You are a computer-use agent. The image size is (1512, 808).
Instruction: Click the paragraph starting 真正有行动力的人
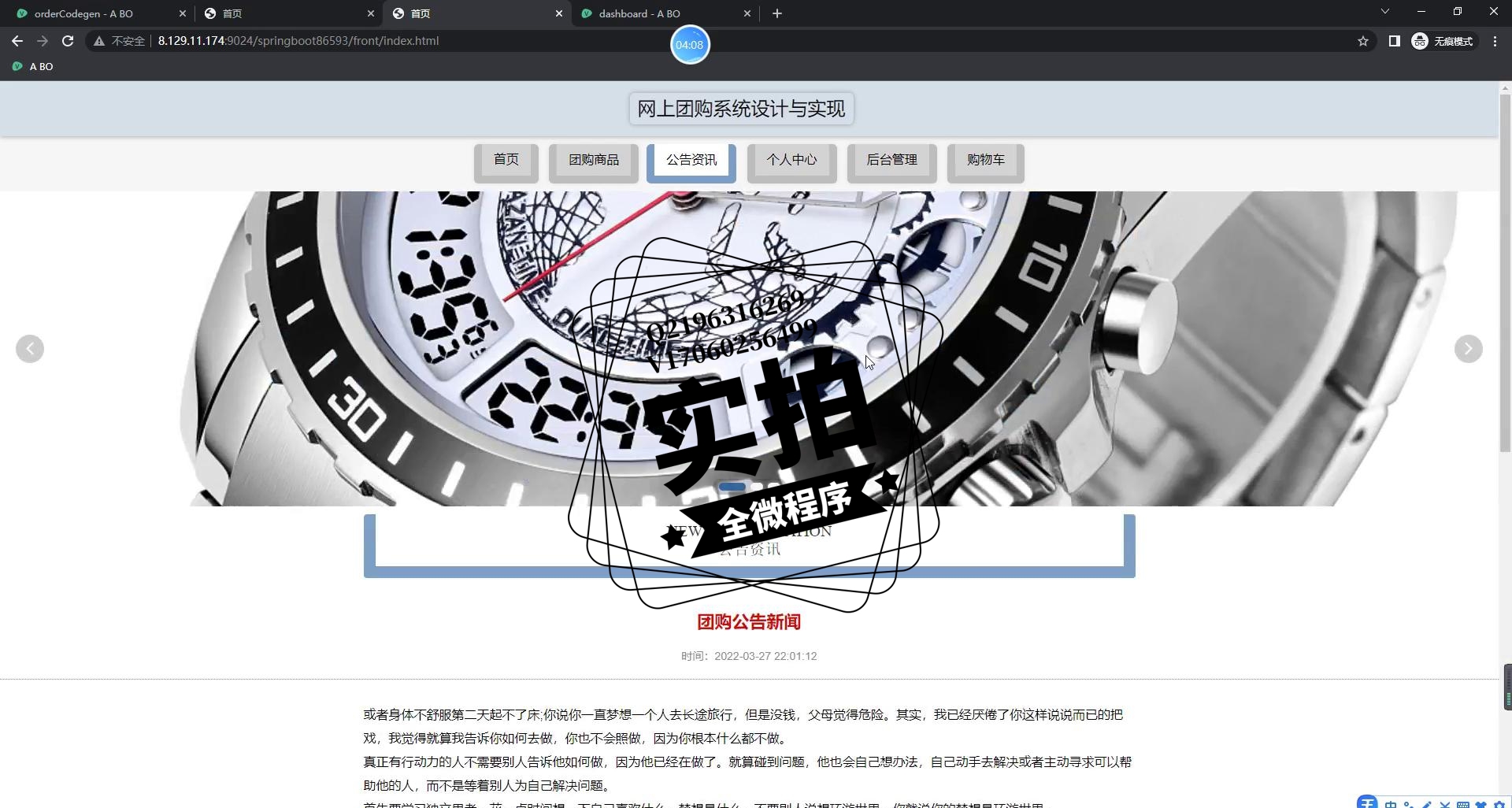click(747, 773)
